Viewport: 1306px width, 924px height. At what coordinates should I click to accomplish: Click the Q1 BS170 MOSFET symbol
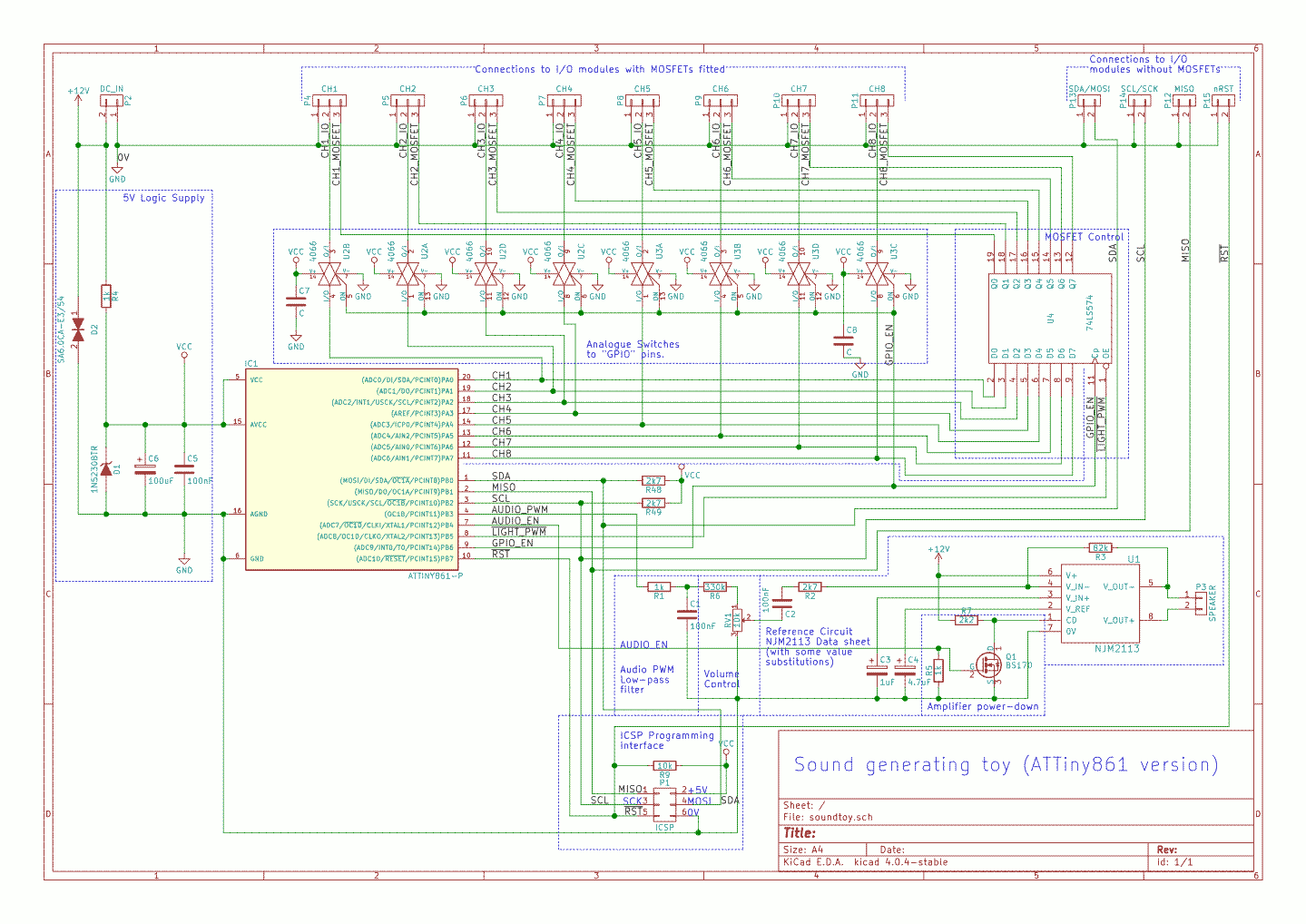988,665
